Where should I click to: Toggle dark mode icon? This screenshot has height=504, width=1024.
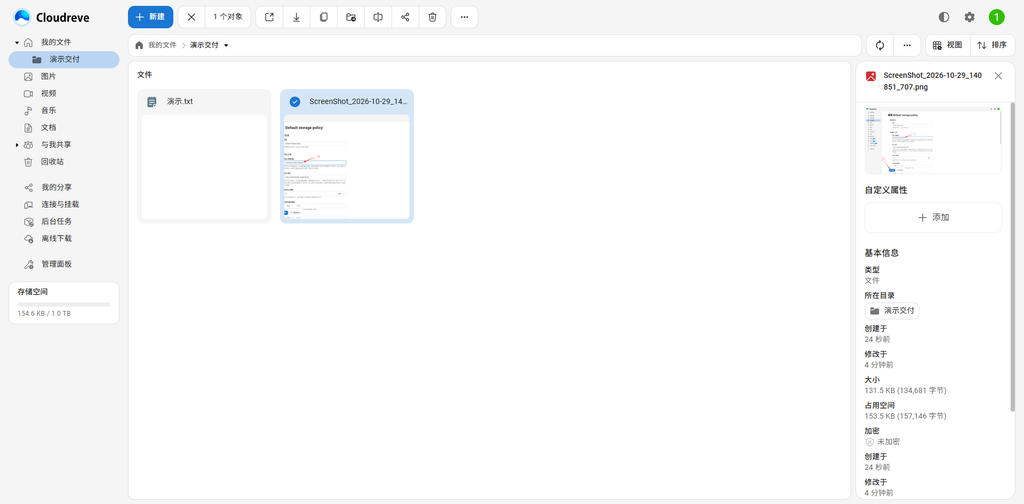coord(944,17)
